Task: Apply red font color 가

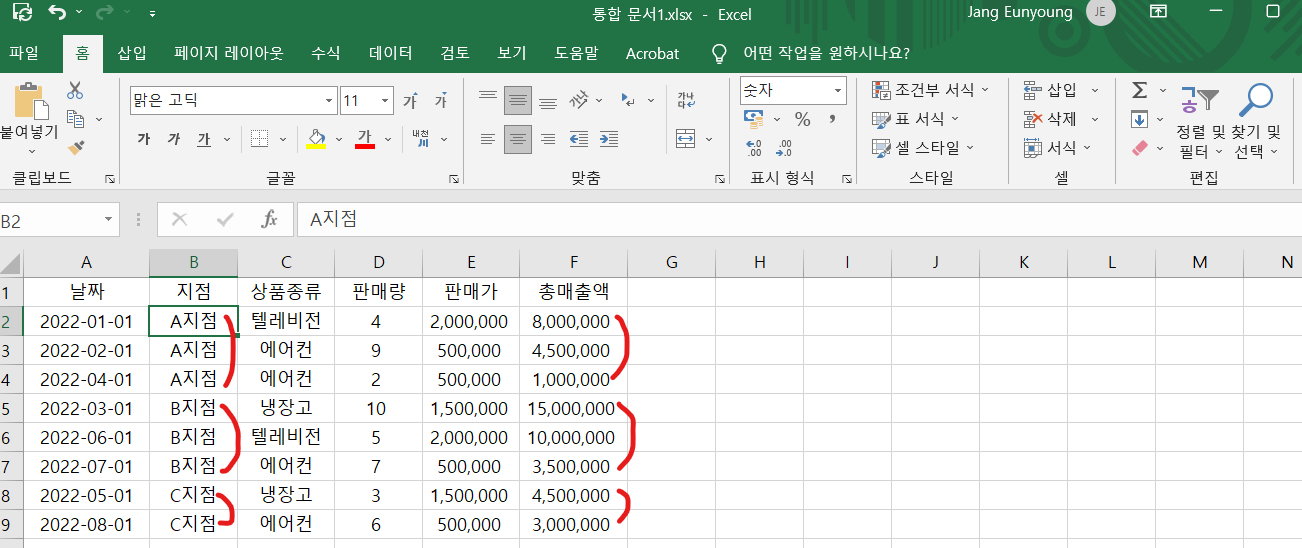Action: (x=365, y=139)
